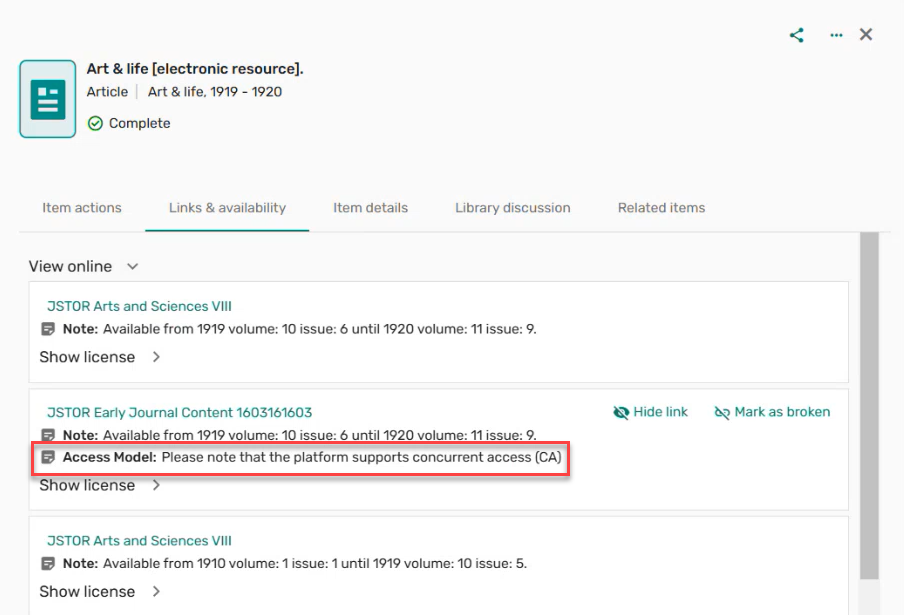Click the Mark as broken link icon
This screenshot has width=904, height=615.
point(722,413)
